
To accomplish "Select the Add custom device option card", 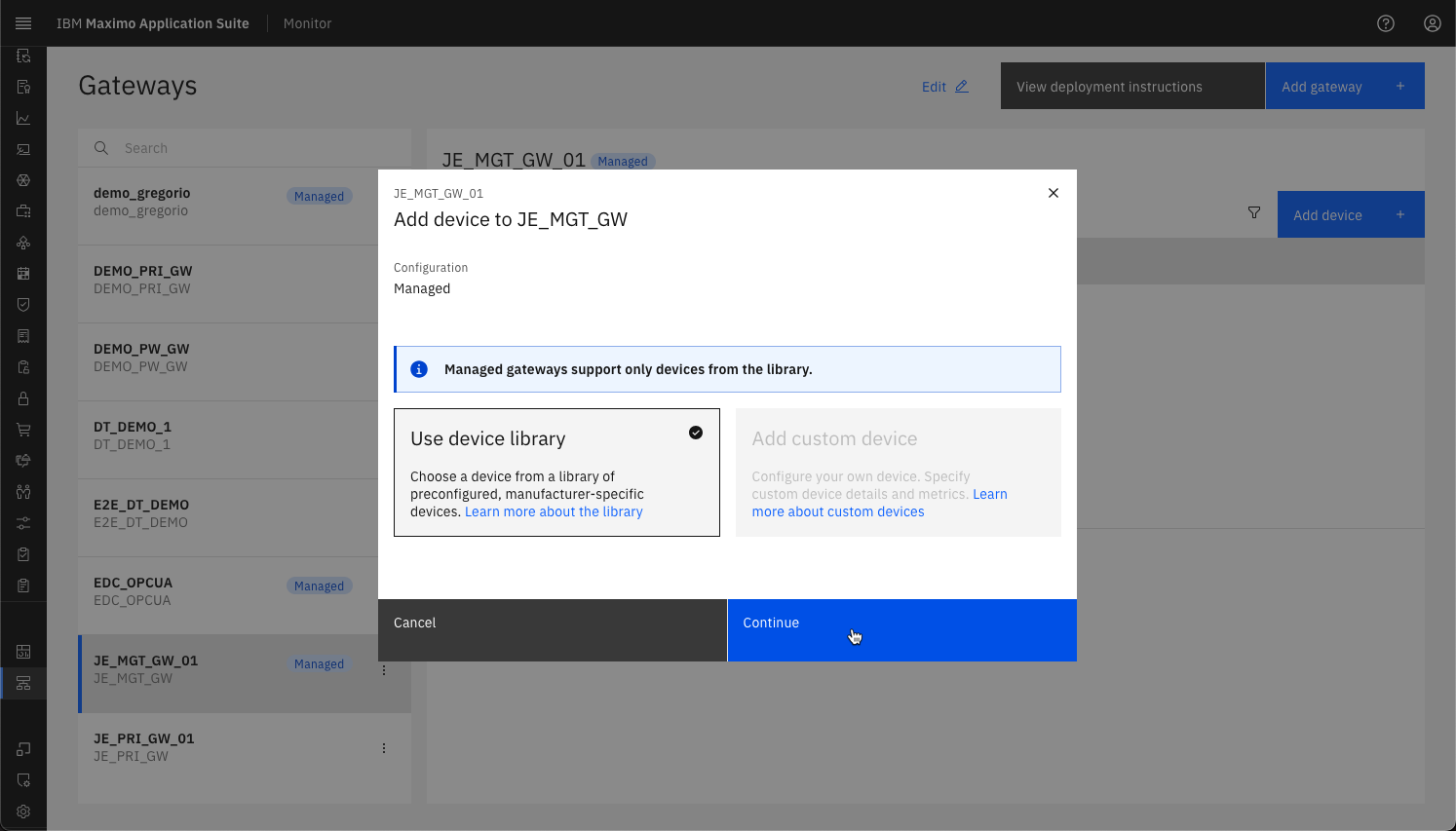I will (x=899, y=472).
